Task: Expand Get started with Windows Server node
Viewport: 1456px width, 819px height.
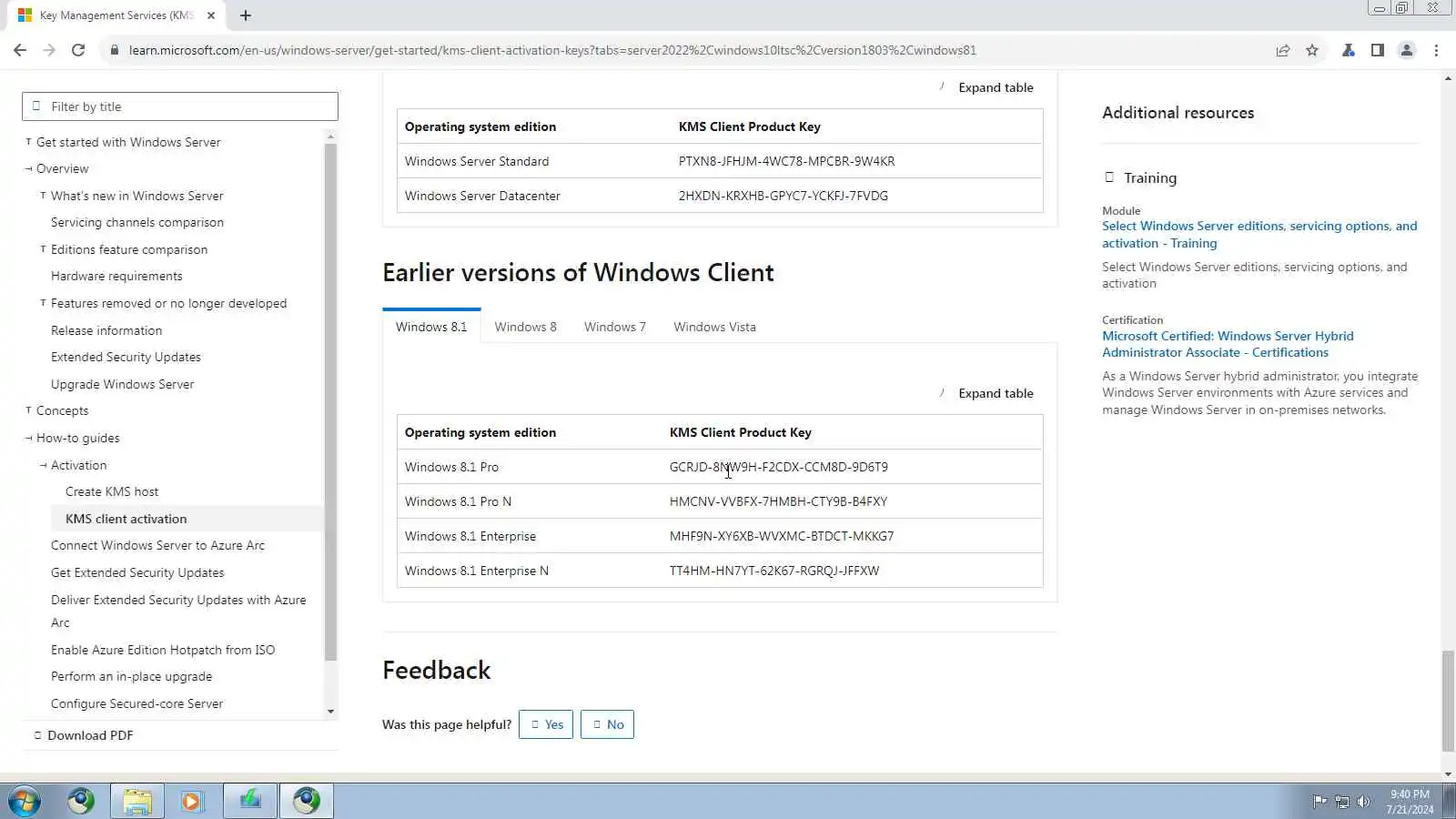Action: (28, 142)
